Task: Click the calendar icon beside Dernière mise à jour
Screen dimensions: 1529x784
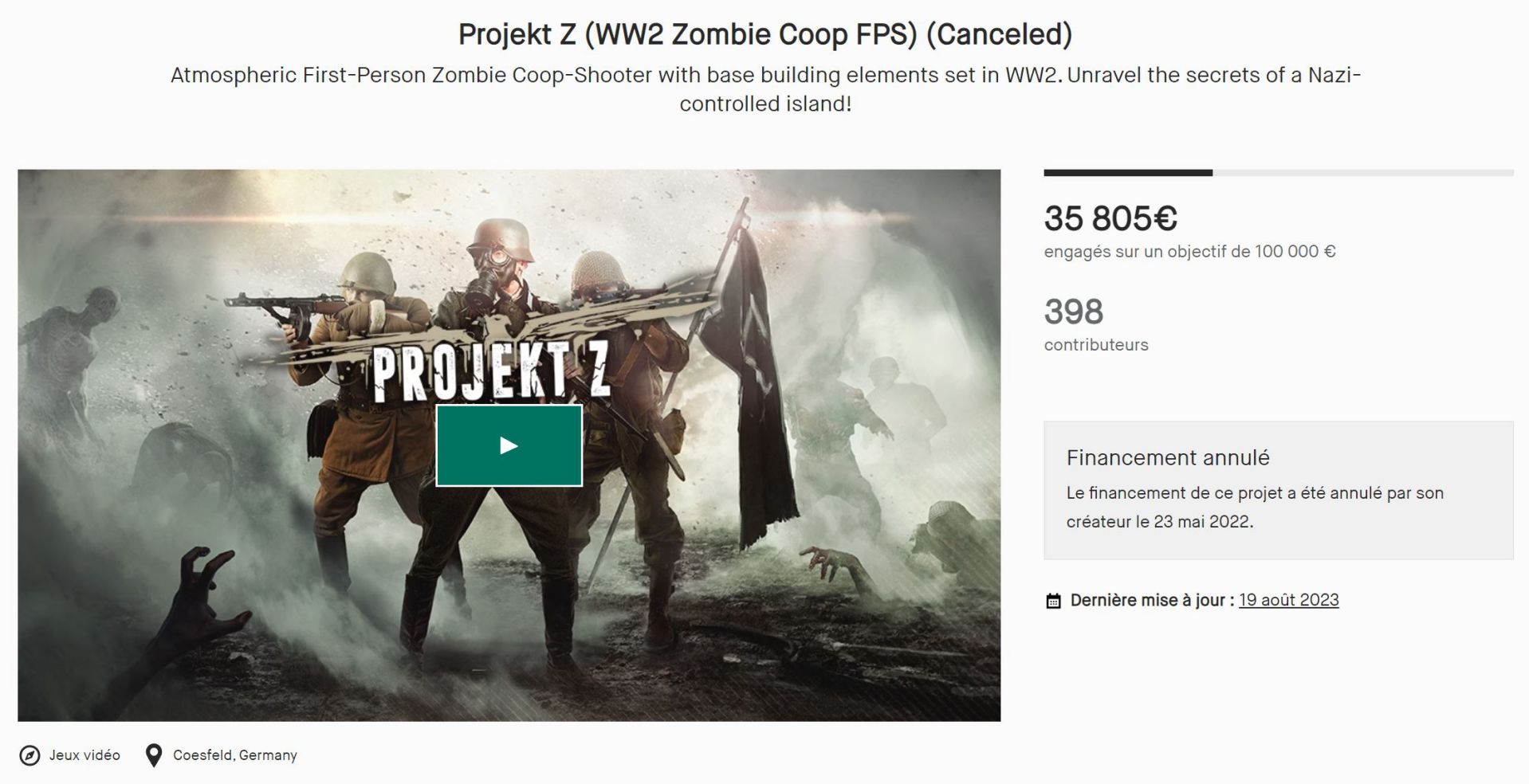Action: pyautogui.click(x=1053, y=601)
